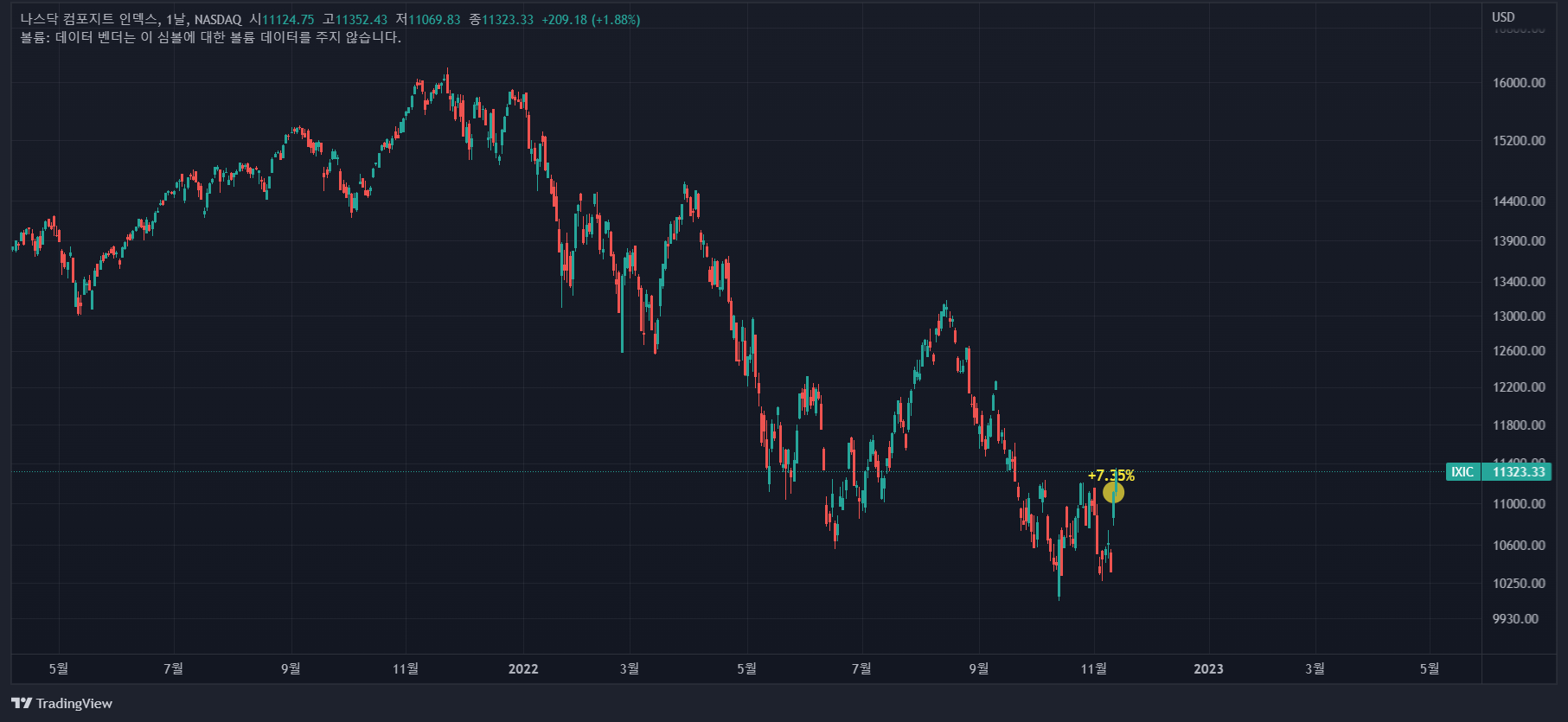Click the 12600.00 price axis label
The height and width of the screenshot is (722, 1568).
point(1519,351)
